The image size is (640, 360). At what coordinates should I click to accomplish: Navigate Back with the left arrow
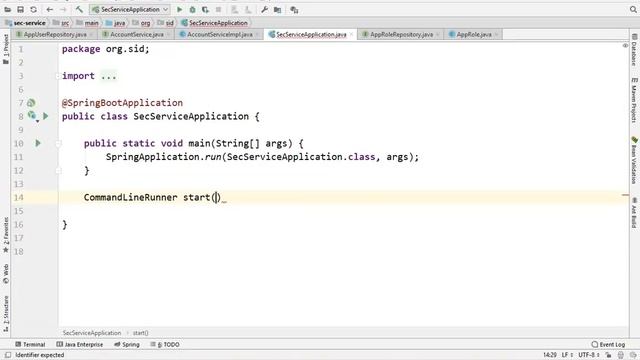click(x=50, y=9)
